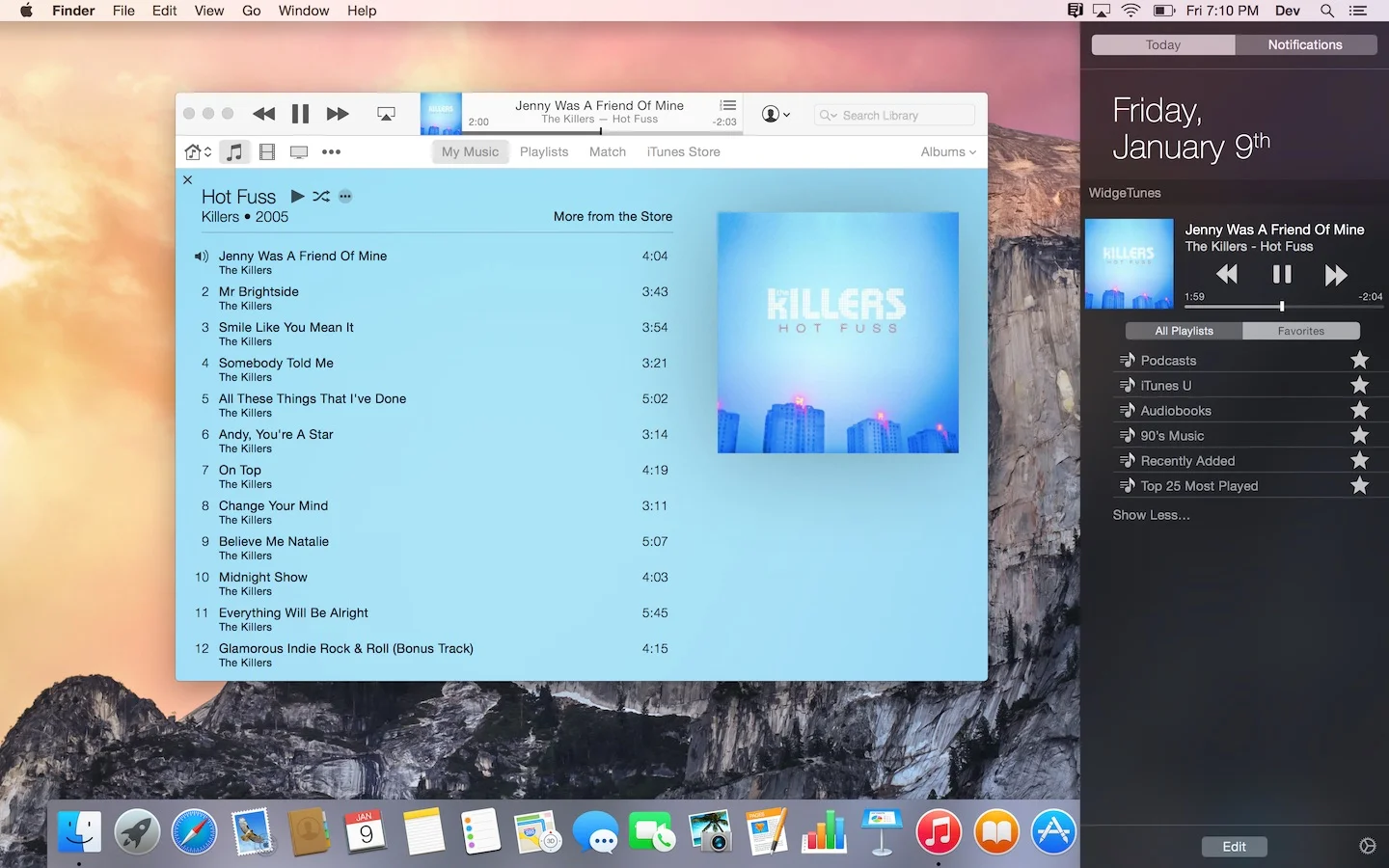Open App Store from the Dock
The width and height of the screenshot is (1389, 868).
(x=1053, y=831)
